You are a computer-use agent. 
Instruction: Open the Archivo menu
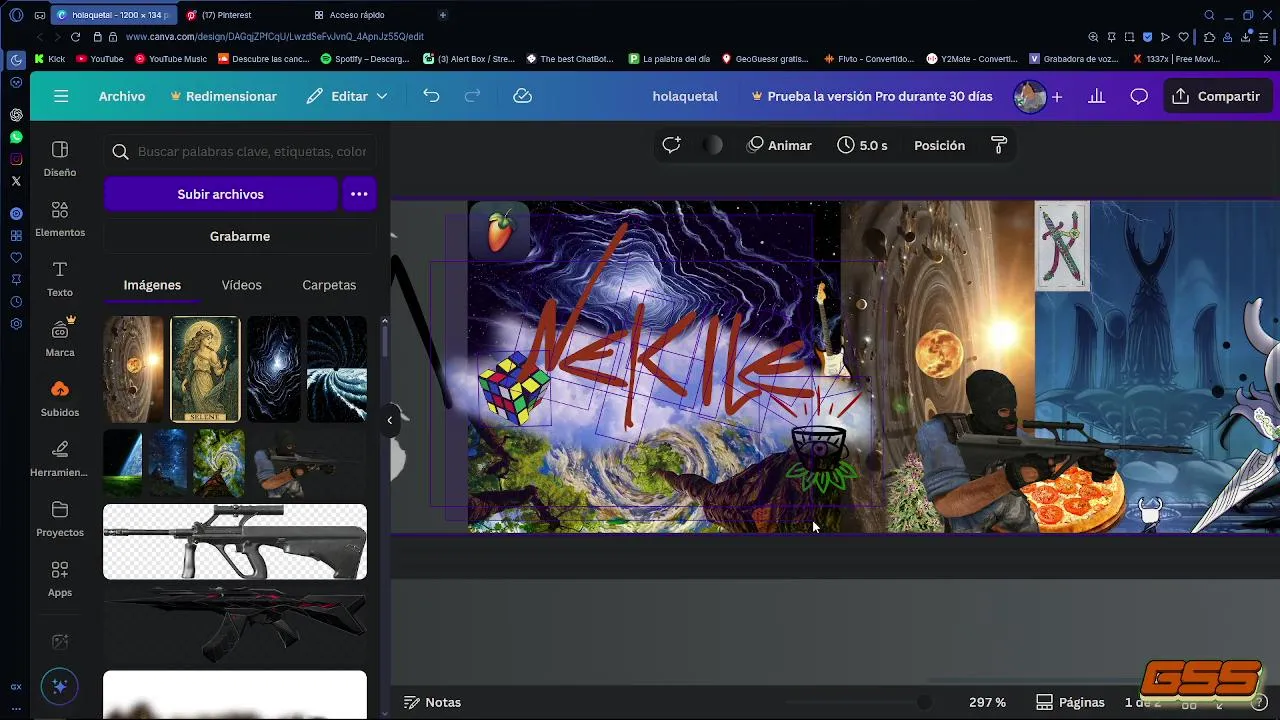(122, 96)
